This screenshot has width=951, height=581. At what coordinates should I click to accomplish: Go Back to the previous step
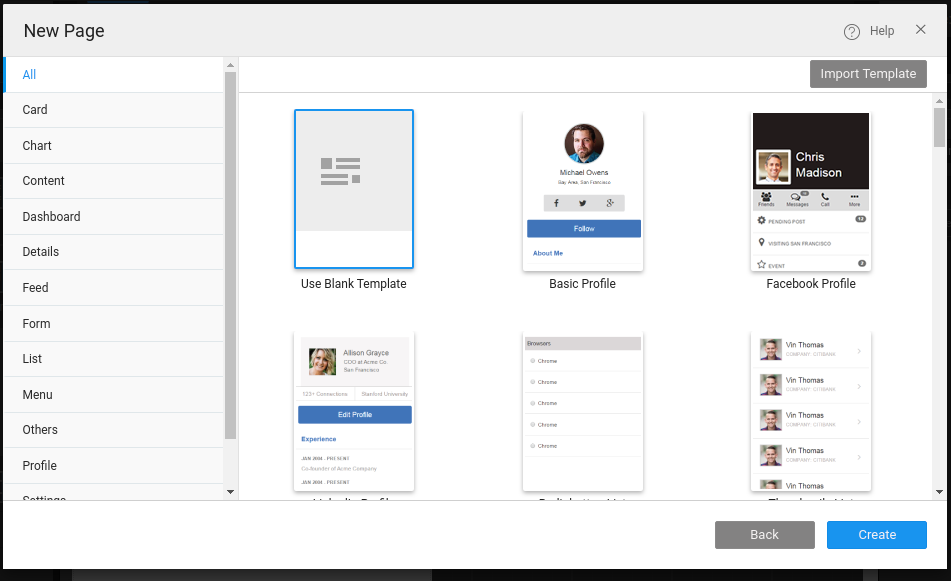[764, 535]
